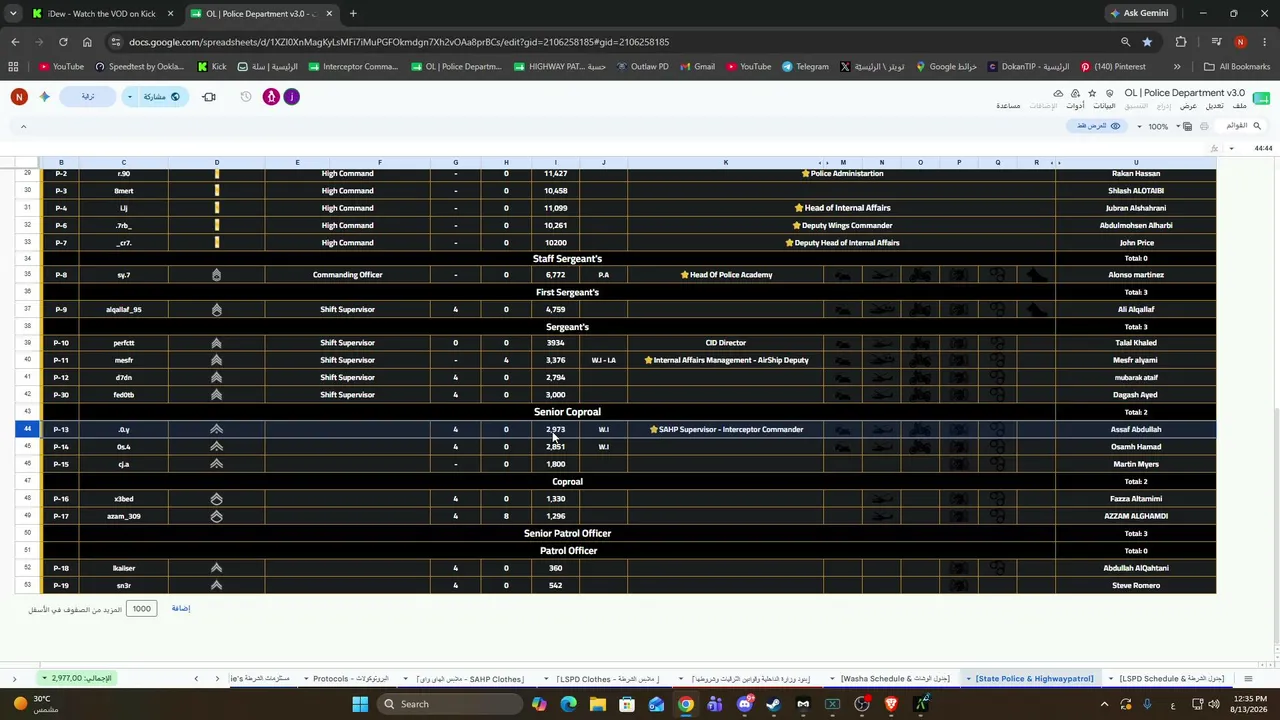Expand hidden columns arrows after column K
Image resolution: width=1280 pixels, height=720 pixels.
(823, 162)
